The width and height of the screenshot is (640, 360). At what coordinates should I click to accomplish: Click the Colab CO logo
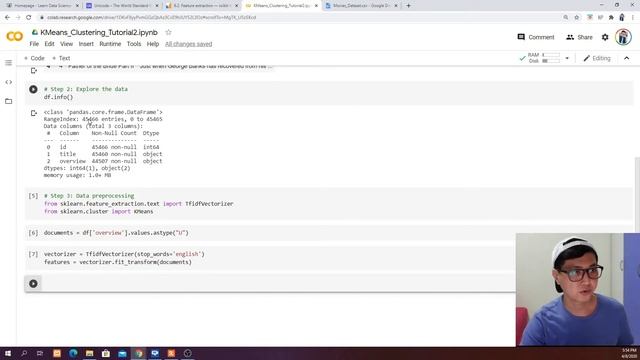click(x=15, y=37)
